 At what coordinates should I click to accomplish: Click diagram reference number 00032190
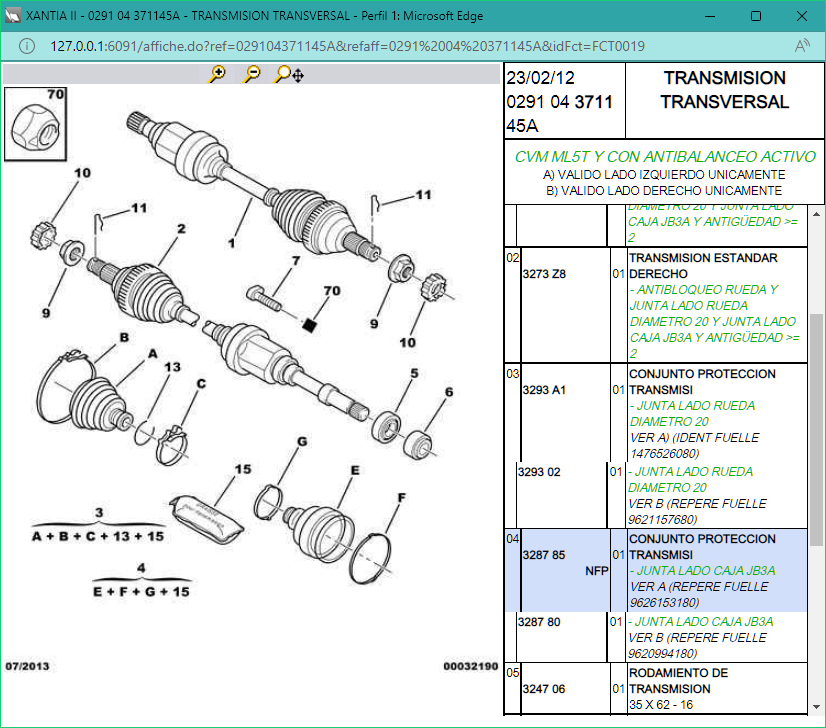(x=470, y=666)
